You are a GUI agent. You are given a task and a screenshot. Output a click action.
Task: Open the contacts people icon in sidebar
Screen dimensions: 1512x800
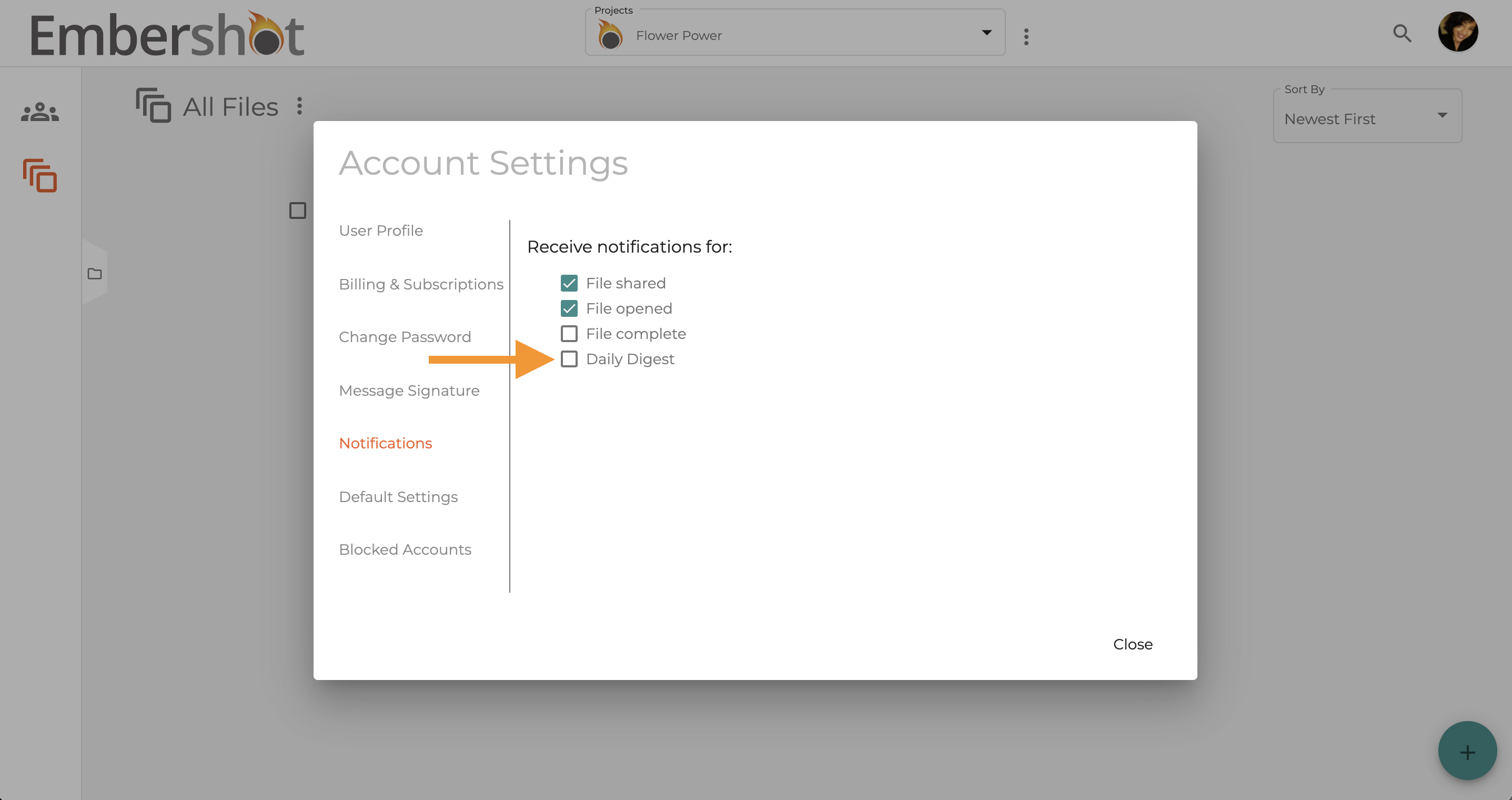[40, 112]
